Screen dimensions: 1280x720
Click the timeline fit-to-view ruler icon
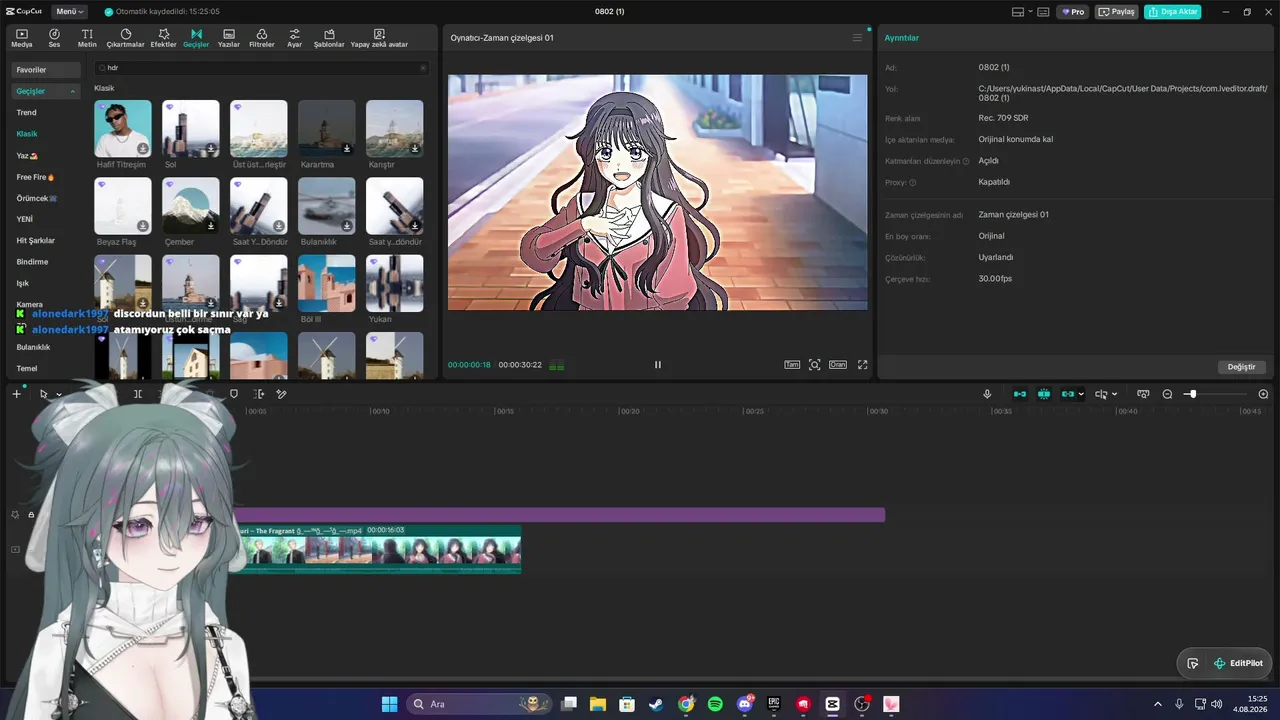point(1143,394)
